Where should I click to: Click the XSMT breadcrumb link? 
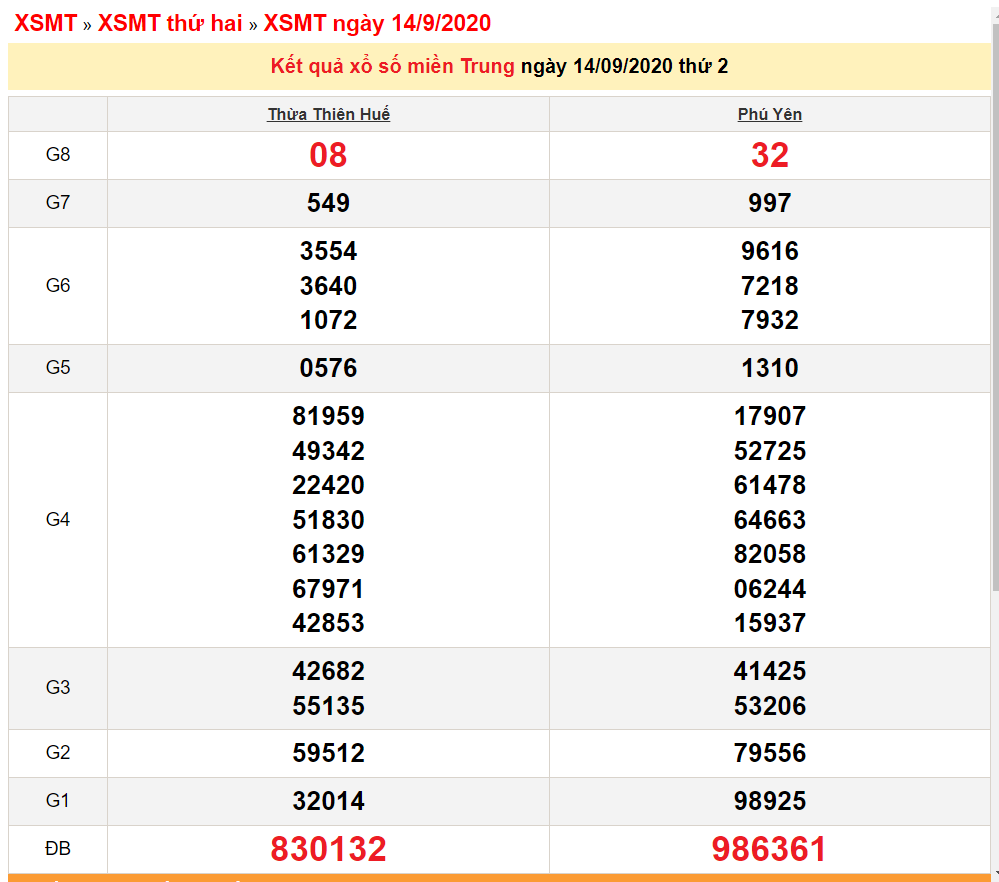click(45, 24)
